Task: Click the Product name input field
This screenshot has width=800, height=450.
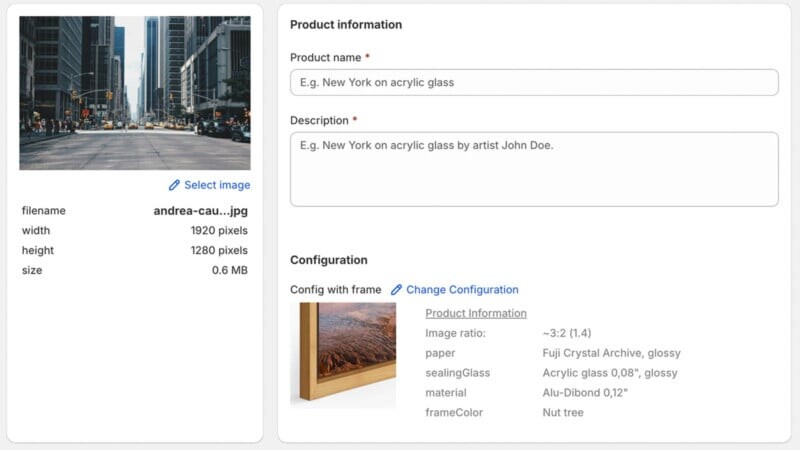Action: coord(534,82)
